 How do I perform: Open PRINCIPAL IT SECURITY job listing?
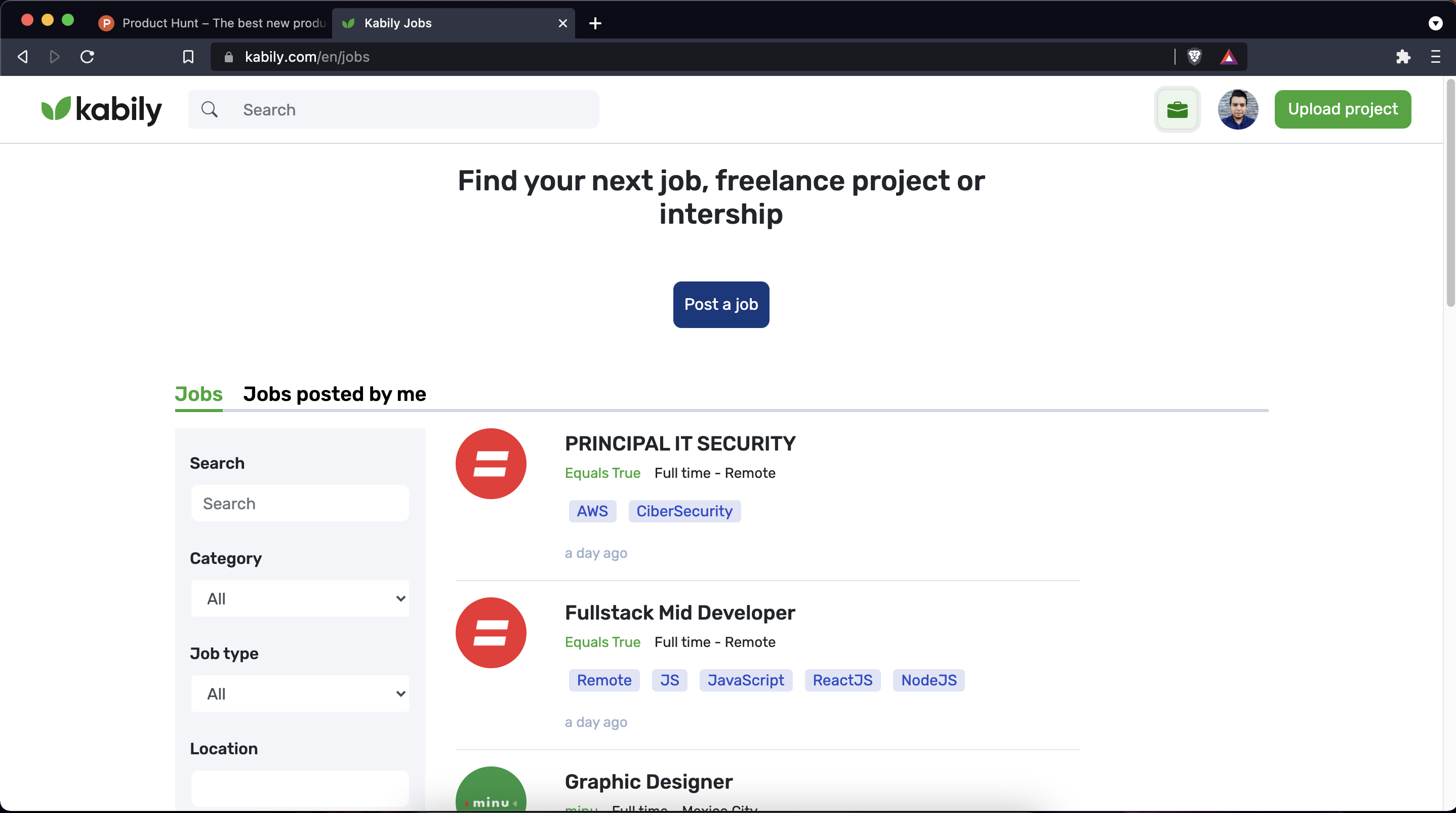tap(680, 443)
